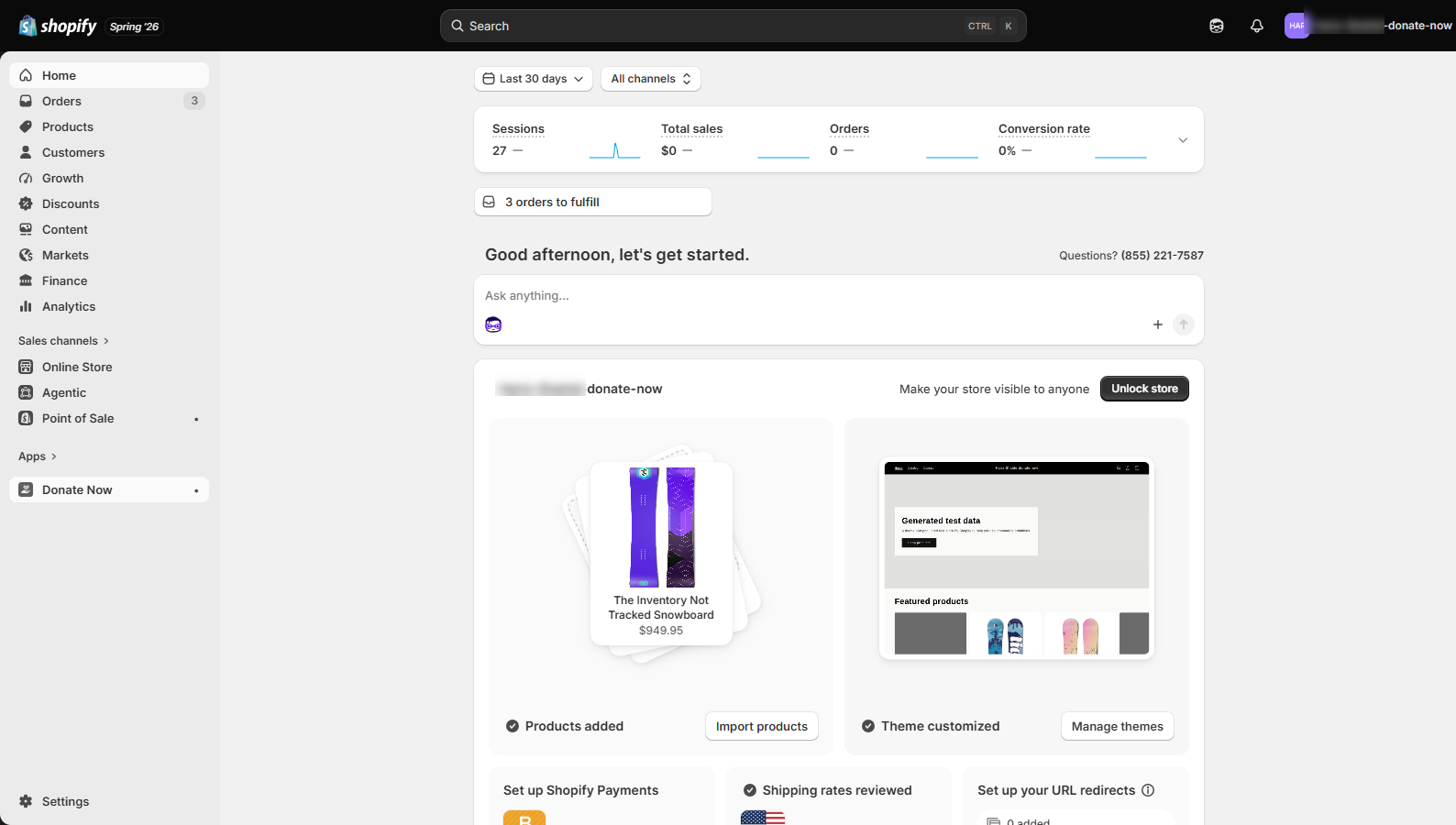
Task: Click the Spring '26 edition badge
Action: tap(134, 27)
